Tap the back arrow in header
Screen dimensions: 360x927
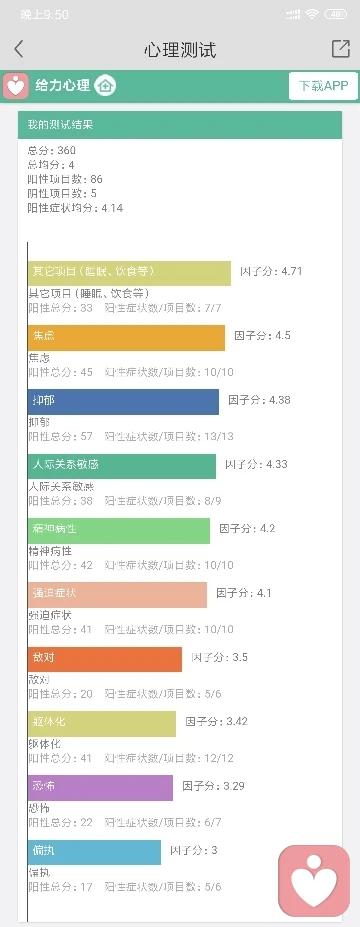19,49
